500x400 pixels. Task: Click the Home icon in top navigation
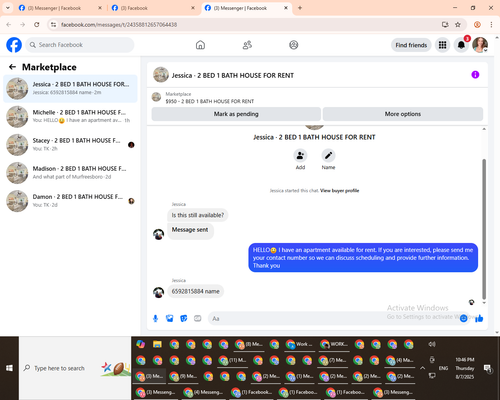200,45
